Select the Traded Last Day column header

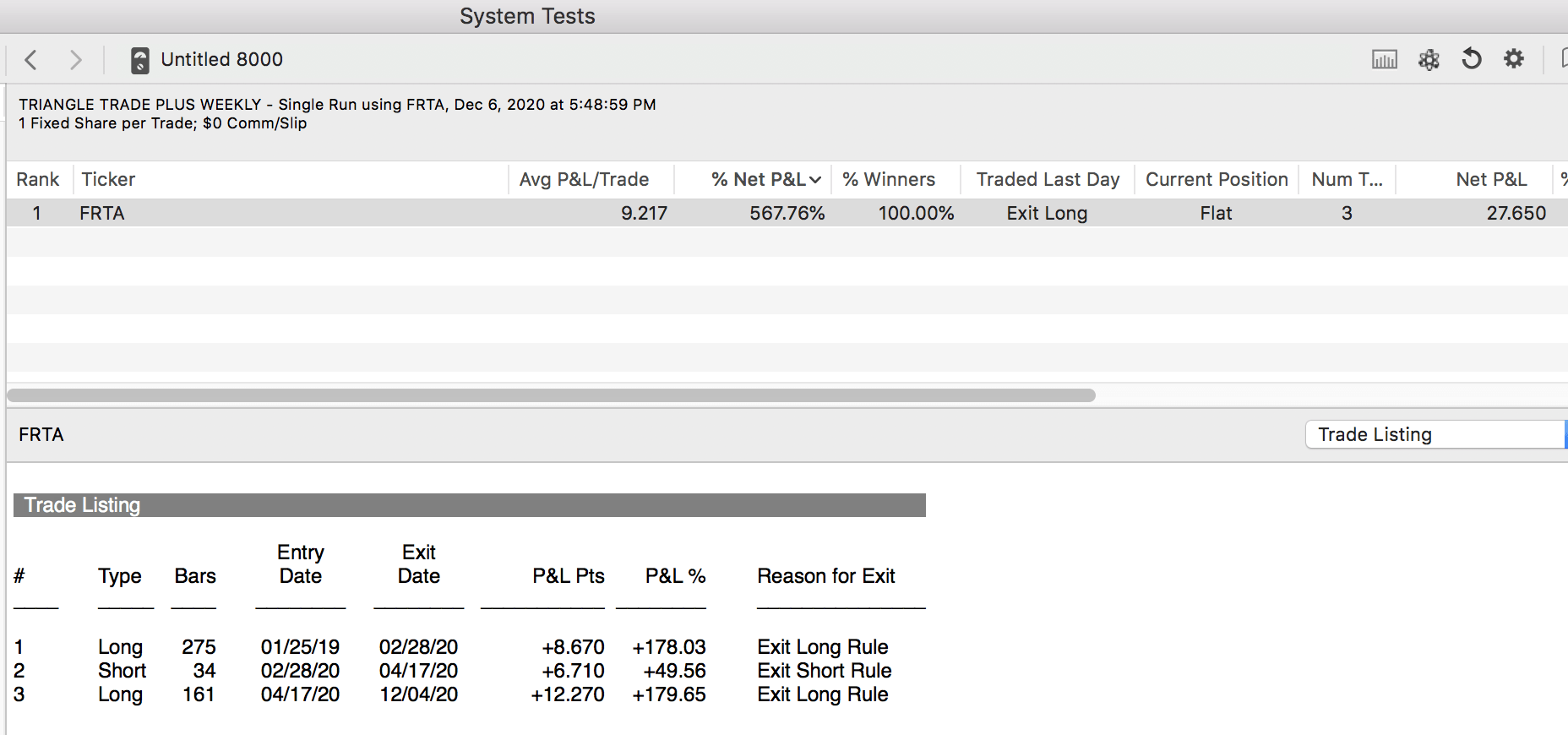(x=1048, y=180)
